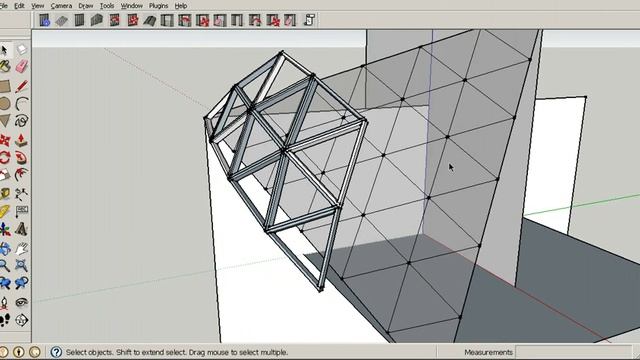
Task: Select the Dimension tool
Action: (x=21, y=194)
